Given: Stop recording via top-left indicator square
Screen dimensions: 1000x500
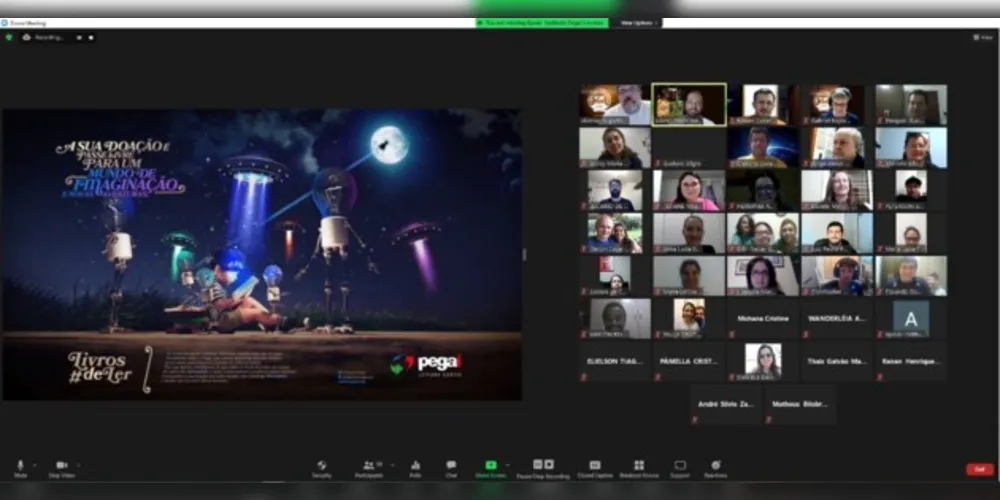Looking at the screenshot, I should 91,38.
